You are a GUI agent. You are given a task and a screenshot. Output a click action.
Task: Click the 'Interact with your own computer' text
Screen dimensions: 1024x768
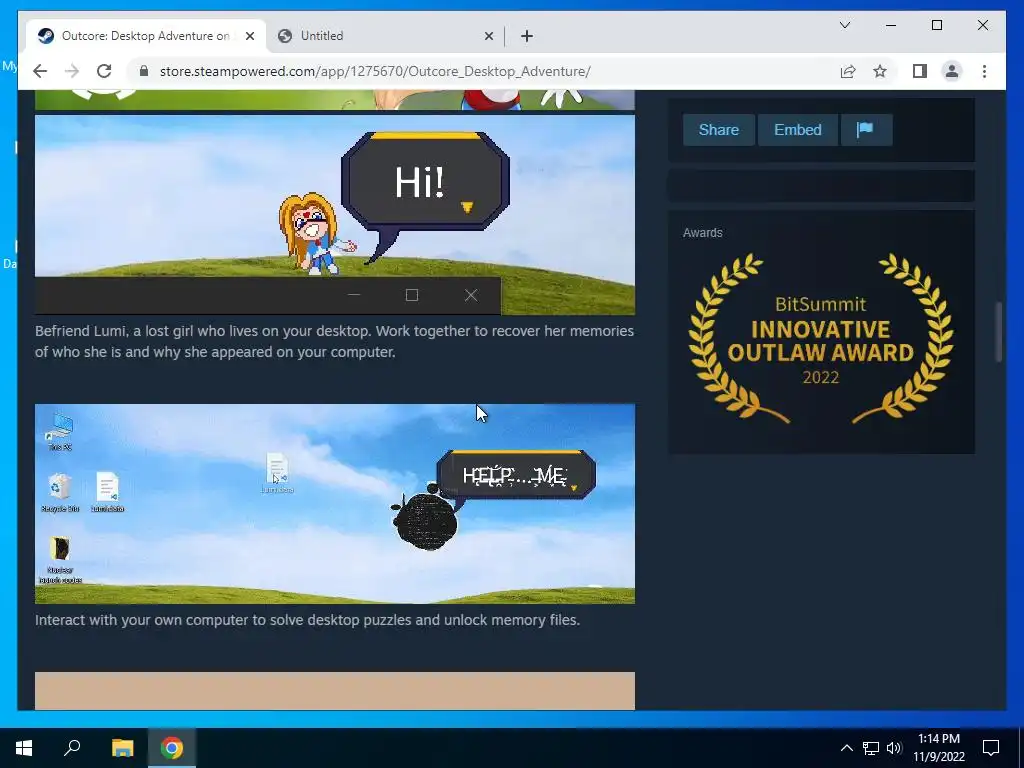click(x=308, y=620)
